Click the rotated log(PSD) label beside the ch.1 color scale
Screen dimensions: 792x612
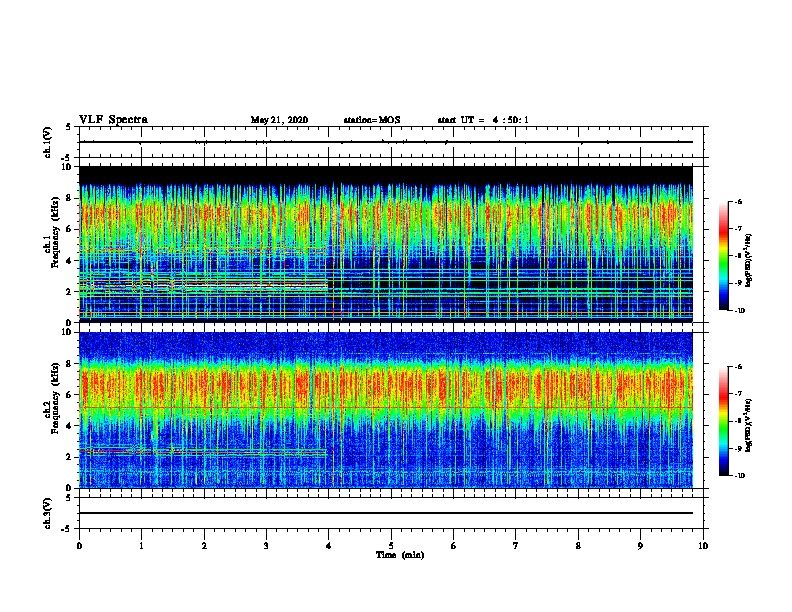coord(749,260)
